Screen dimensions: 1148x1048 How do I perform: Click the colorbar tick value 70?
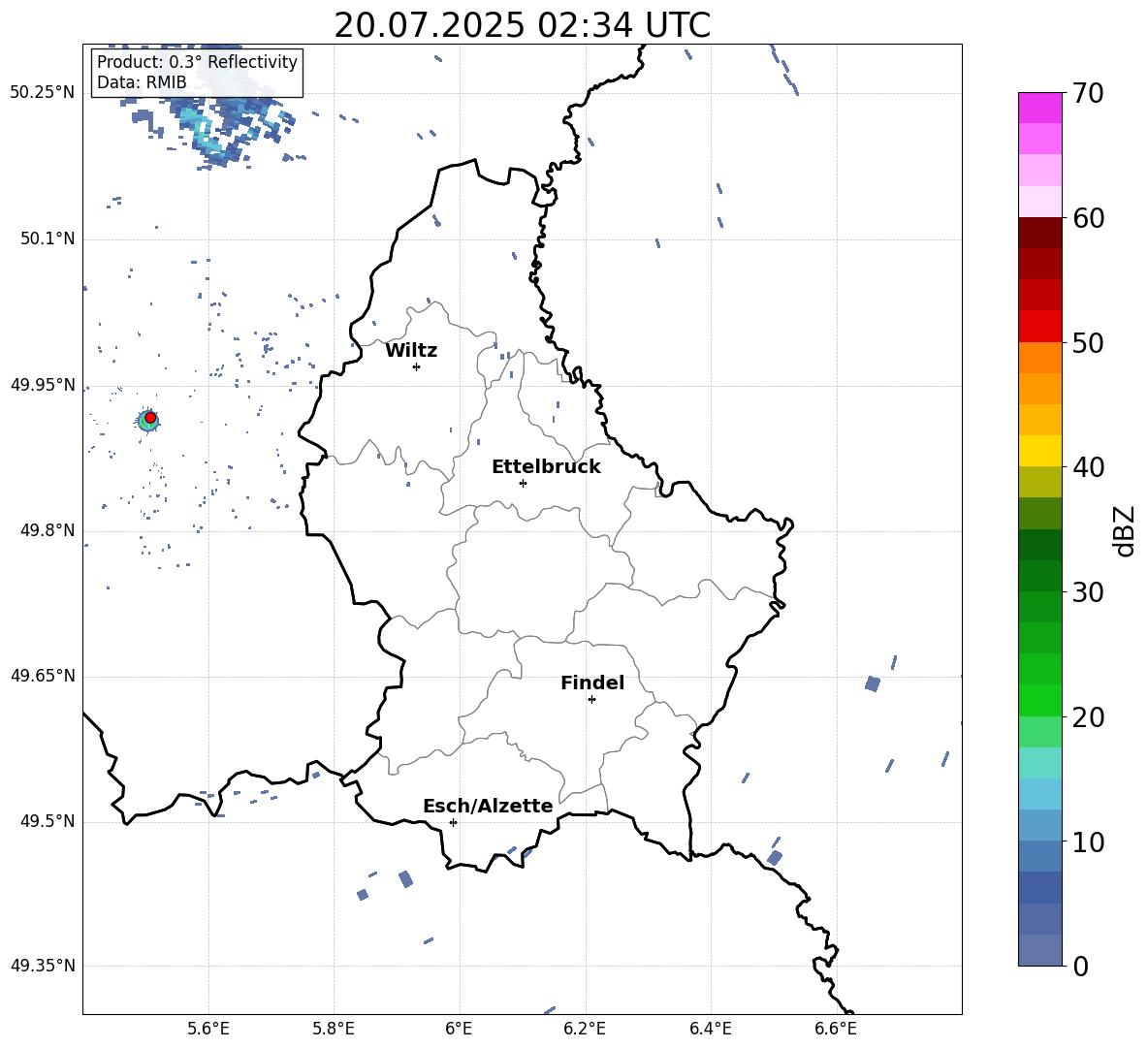(x=1088, y=93)
